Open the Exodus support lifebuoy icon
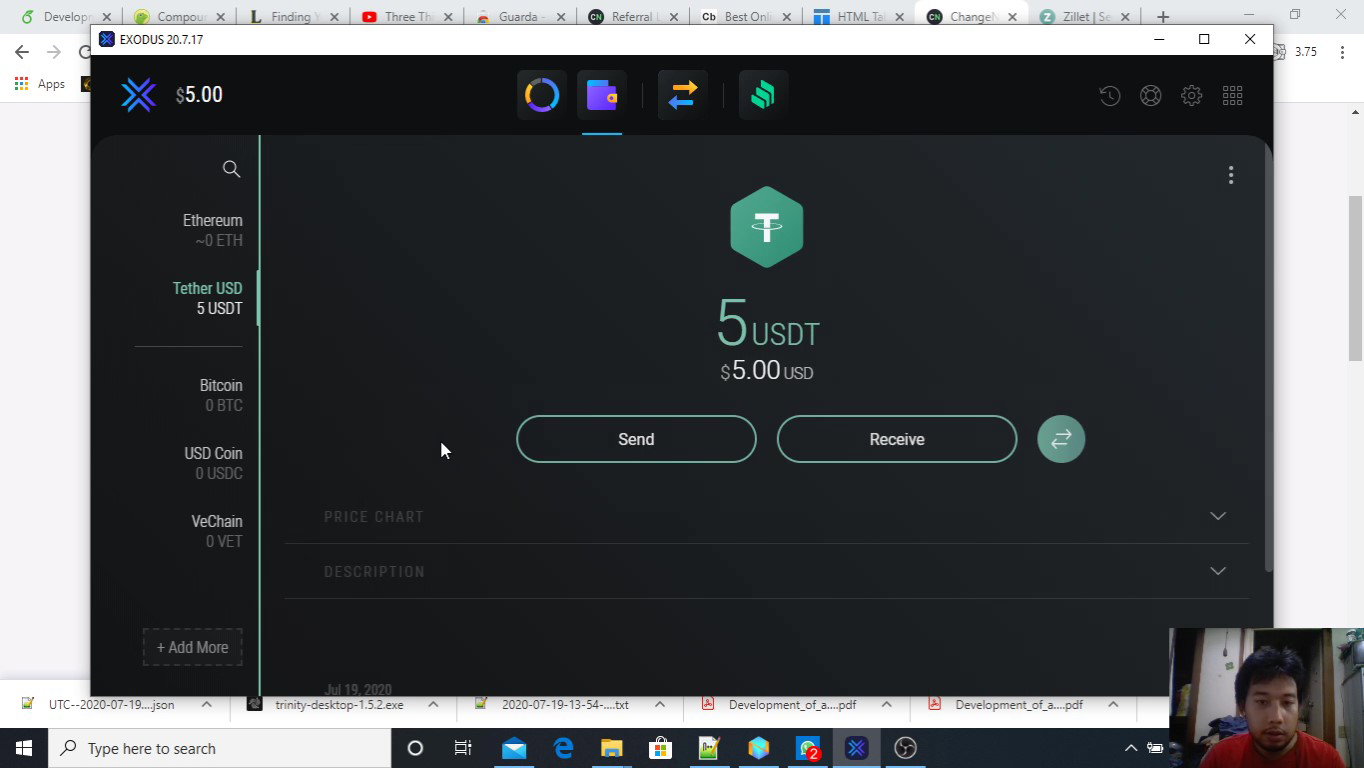Viewport: 1364px width, 768px height. [1151, 96]
